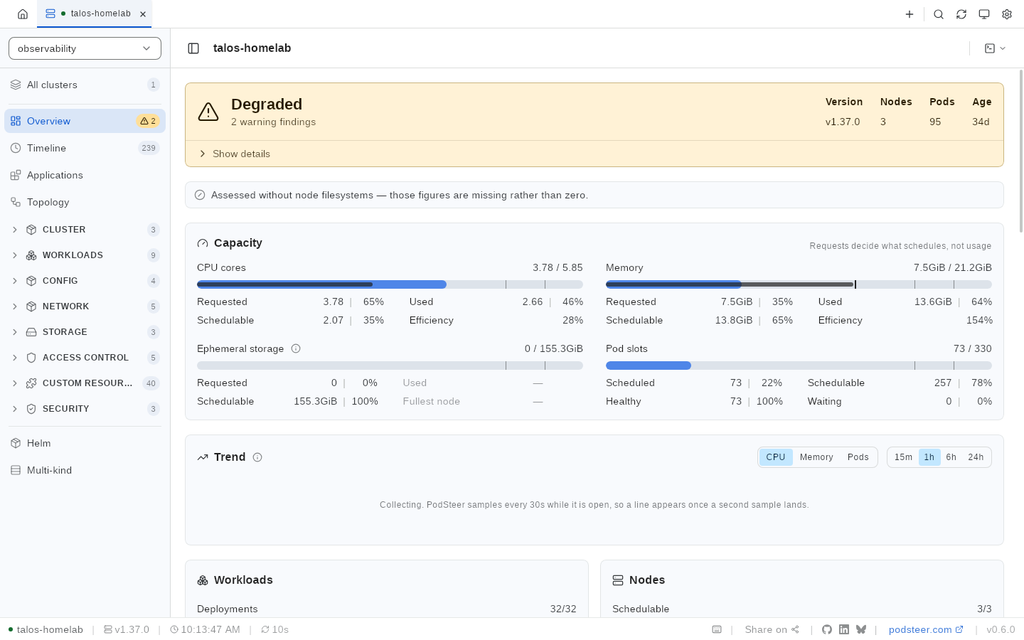
Task: Refresh using the circular arrows icon
Action: [961, 14]
